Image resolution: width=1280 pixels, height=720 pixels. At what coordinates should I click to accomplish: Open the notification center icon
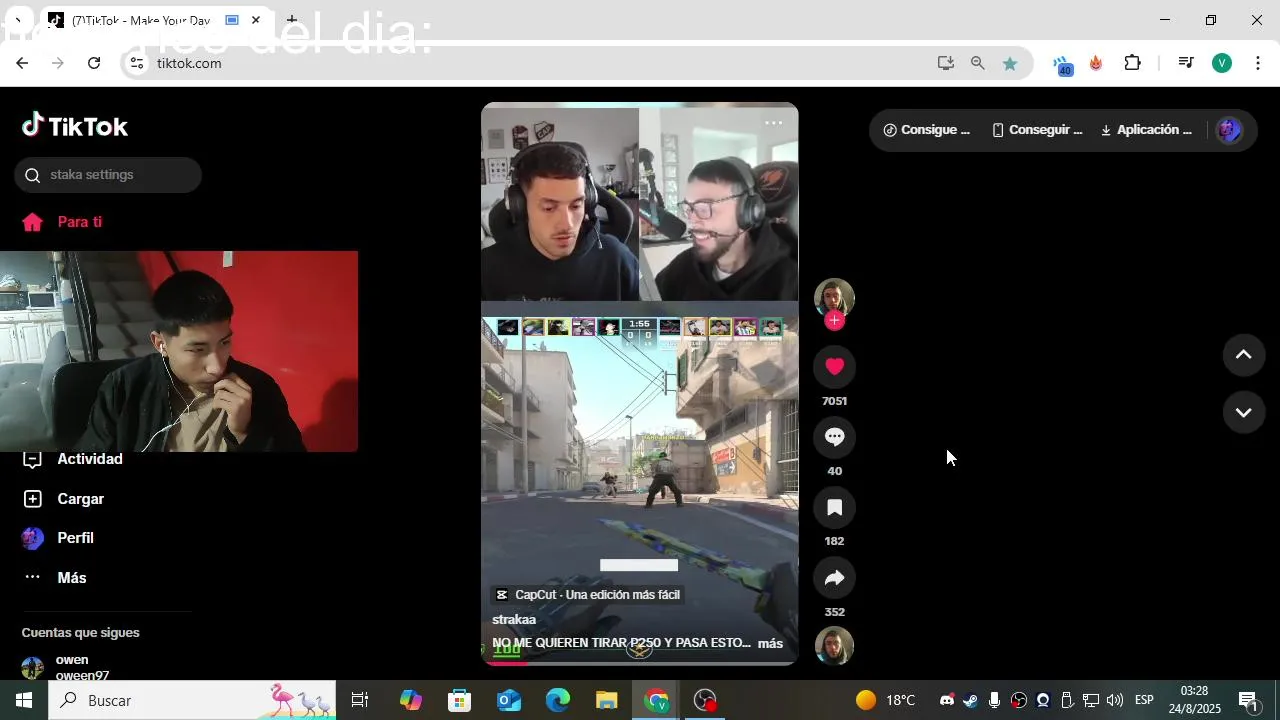tap(1248, 700)
